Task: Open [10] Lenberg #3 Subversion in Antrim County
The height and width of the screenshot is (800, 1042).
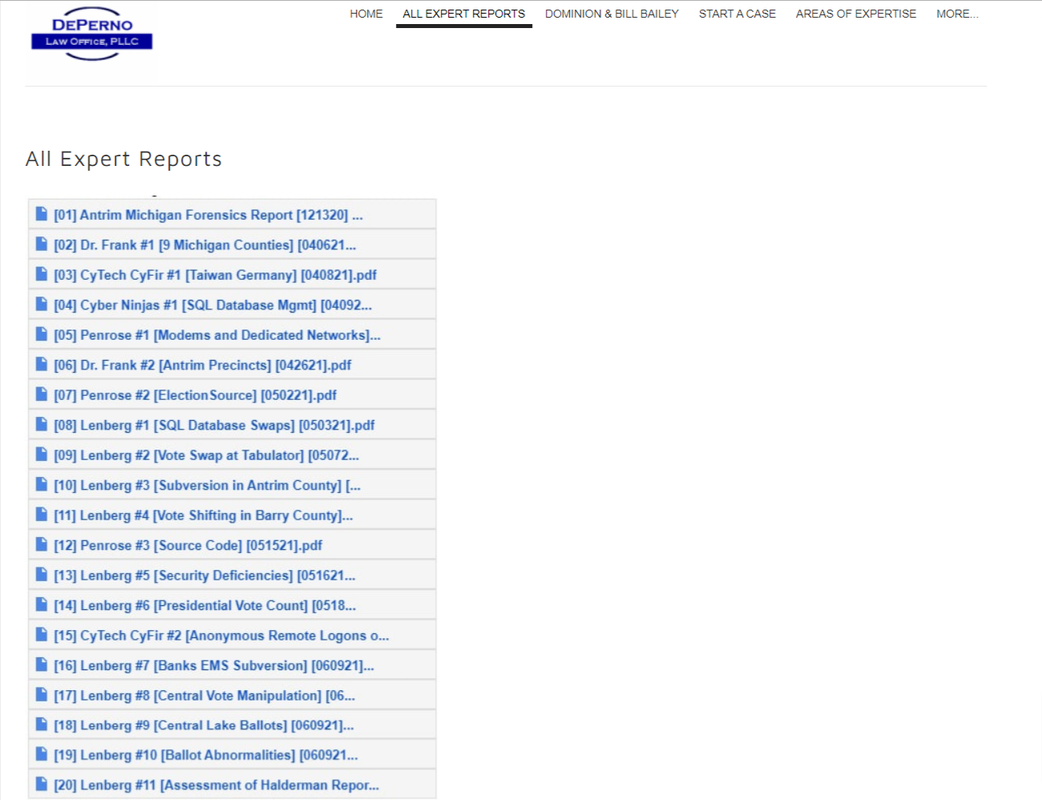Action: [x=207, y=486]
